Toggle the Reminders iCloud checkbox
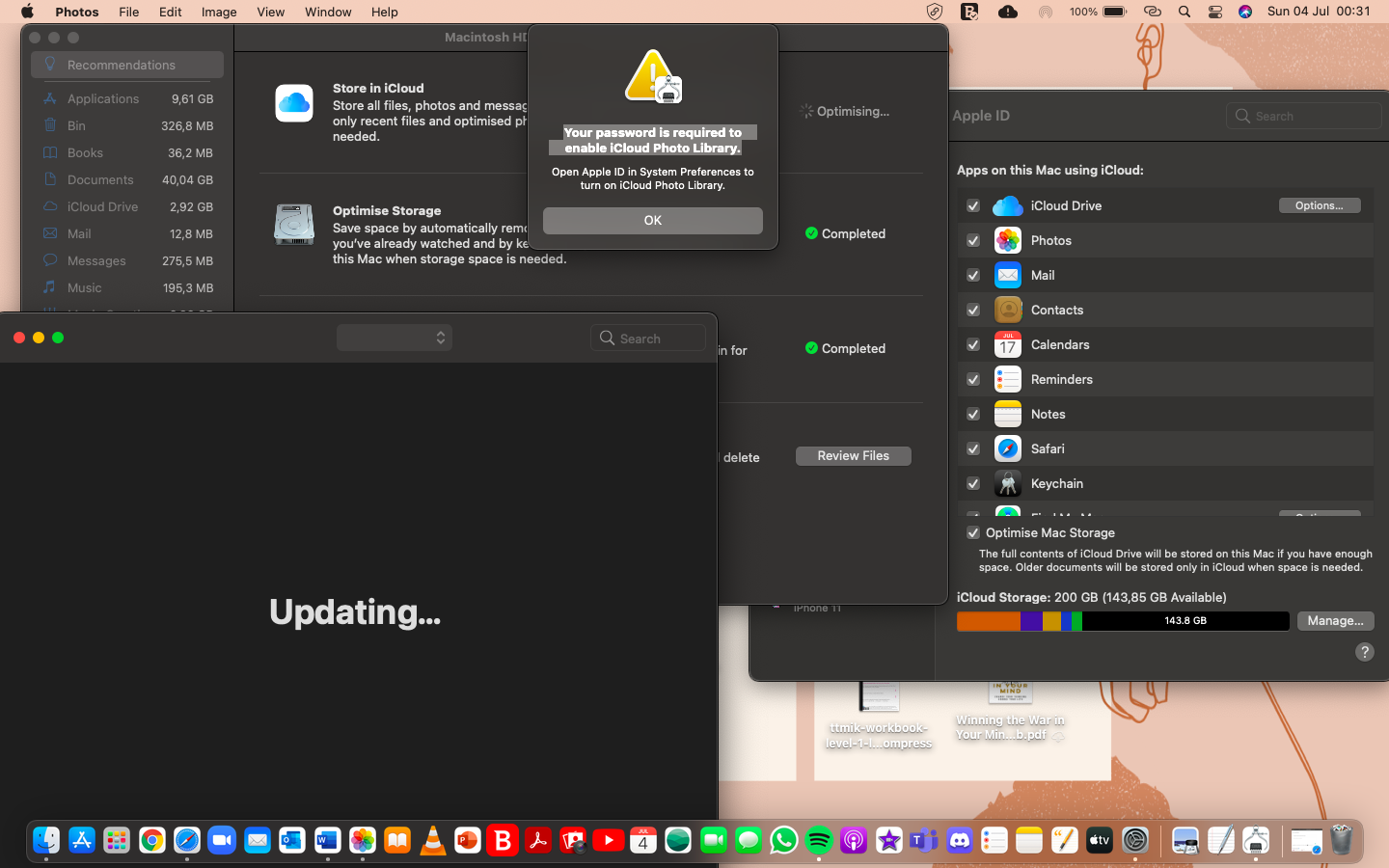 tap(973, 379)
